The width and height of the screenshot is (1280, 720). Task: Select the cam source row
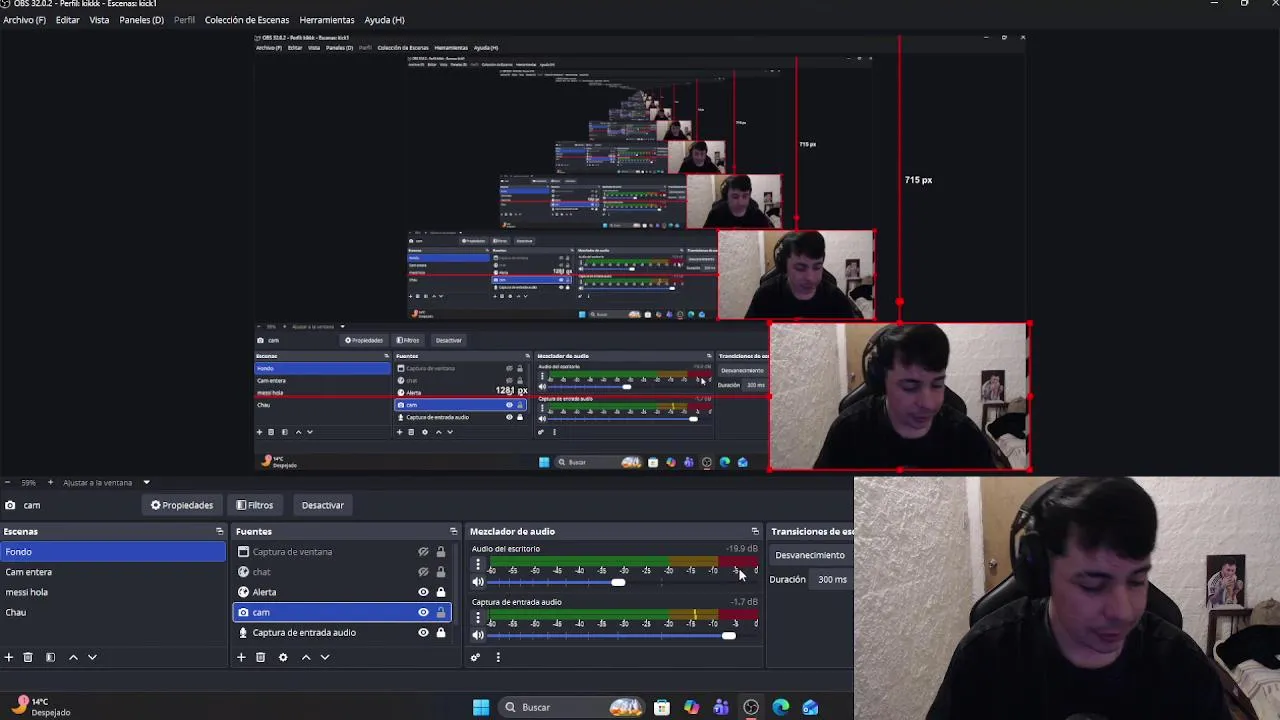342,612
